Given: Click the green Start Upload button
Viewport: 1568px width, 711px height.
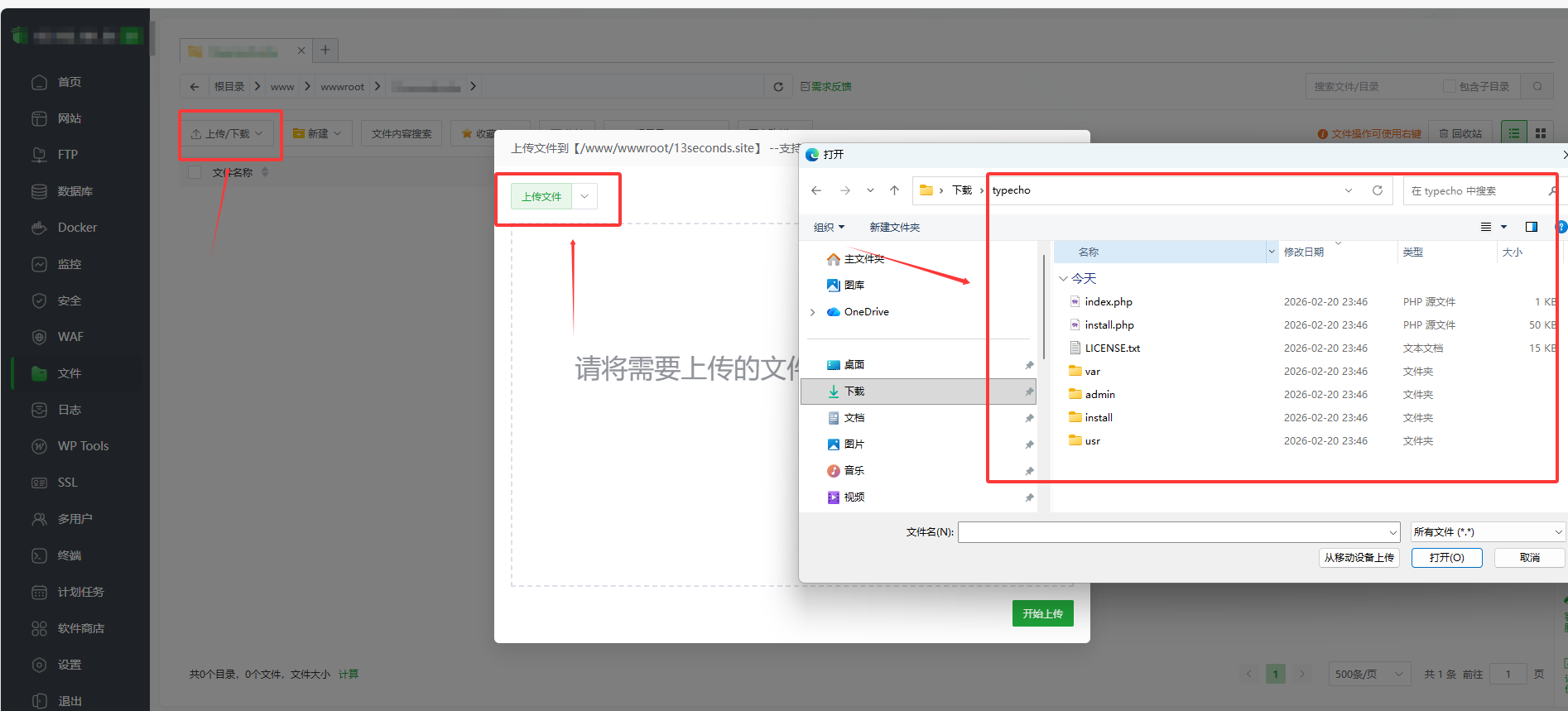Looking at the screenshot, I should 1042,613.
